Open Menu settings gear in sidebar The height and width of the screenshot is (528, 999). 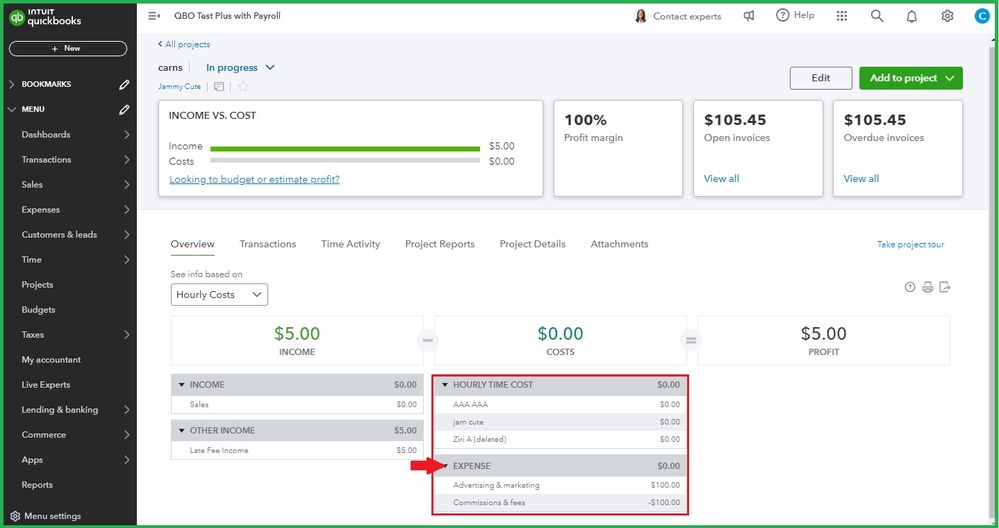[x=15, y=516]
